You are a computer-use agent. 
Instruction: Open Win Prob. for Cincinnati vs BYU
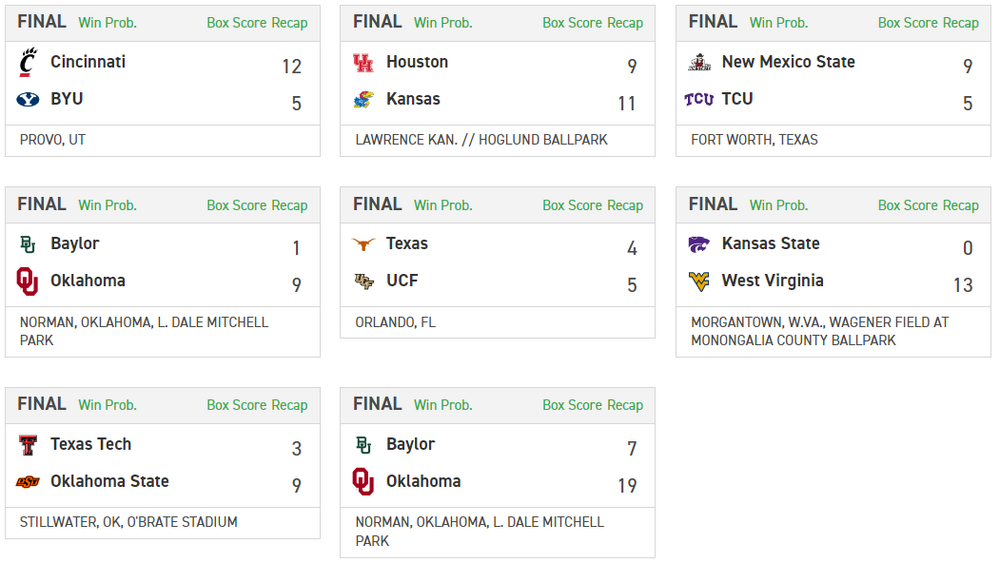[x=108, y=23]
